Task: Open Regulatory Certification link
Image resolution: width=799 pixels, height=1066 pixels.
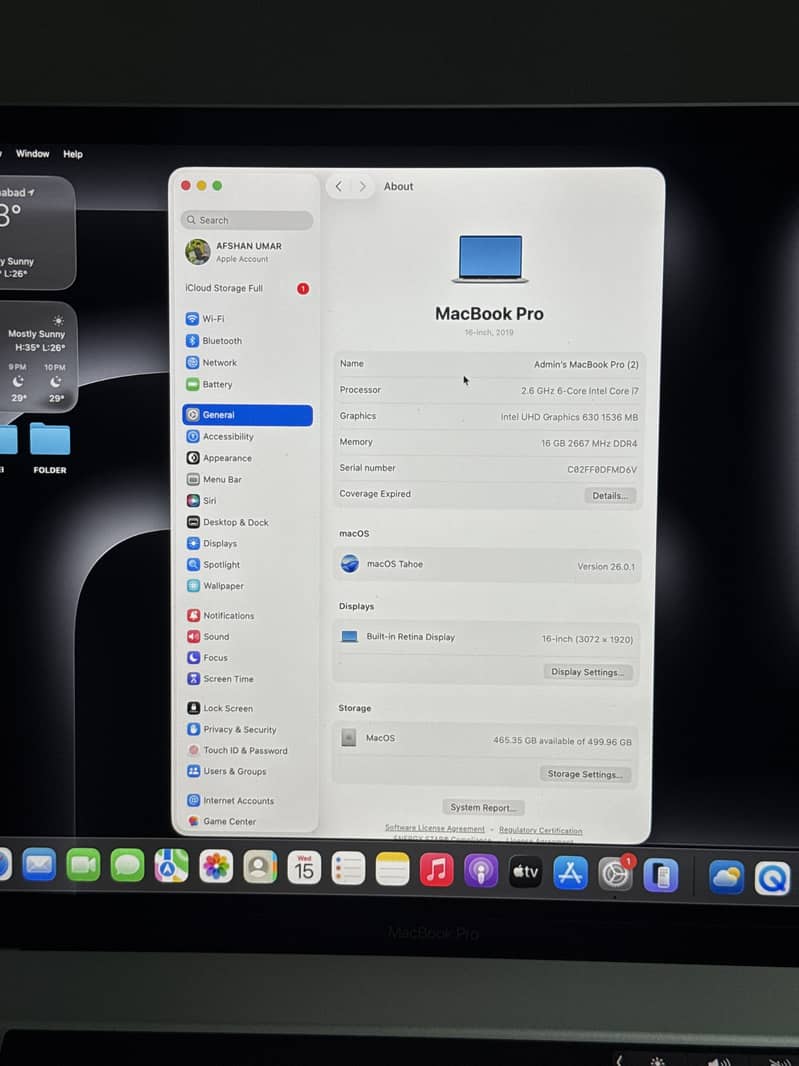Action: tap(541, 830)
